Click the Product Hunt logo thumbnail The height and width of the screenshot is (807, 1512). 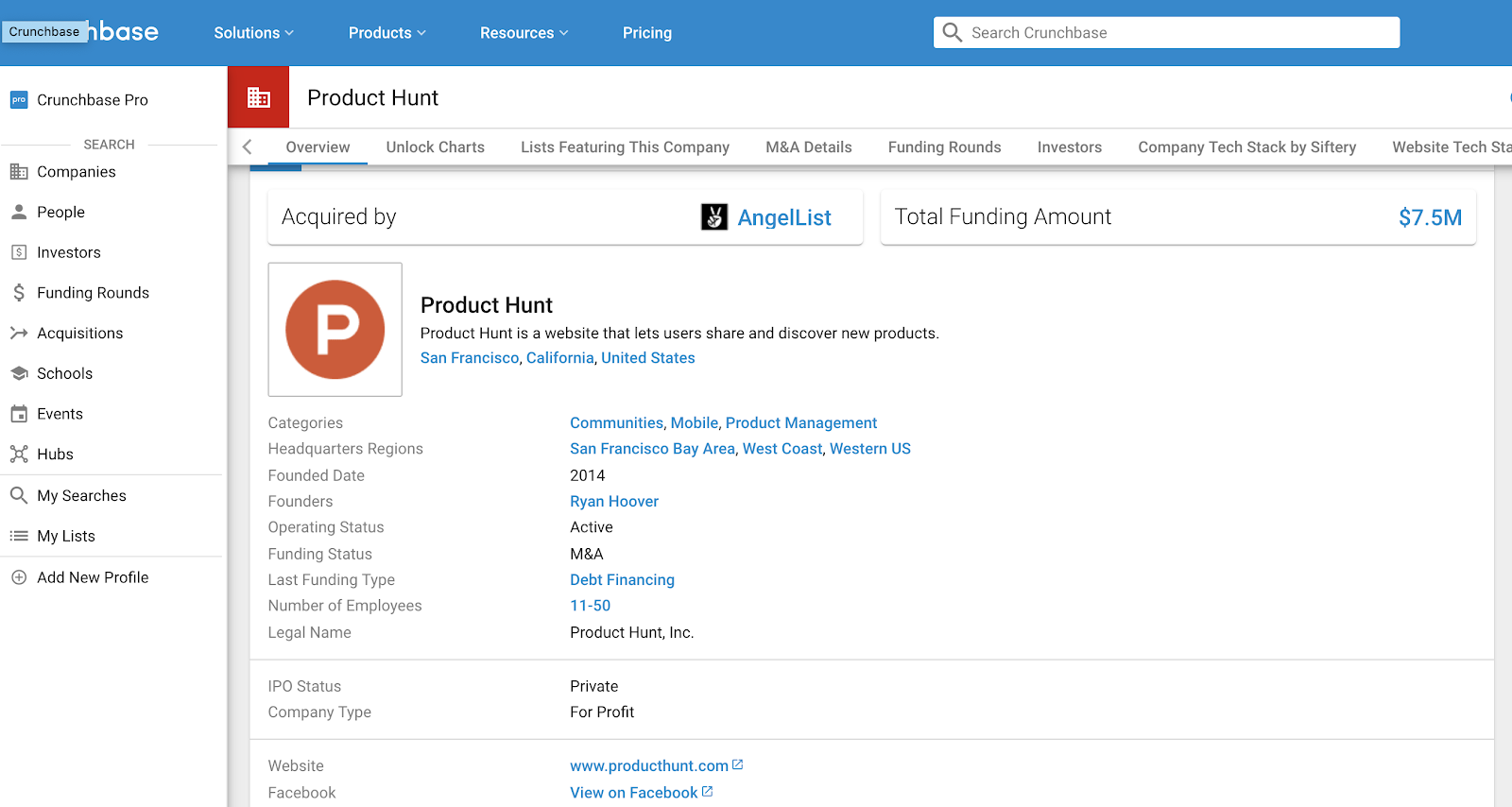click(335, 330)
